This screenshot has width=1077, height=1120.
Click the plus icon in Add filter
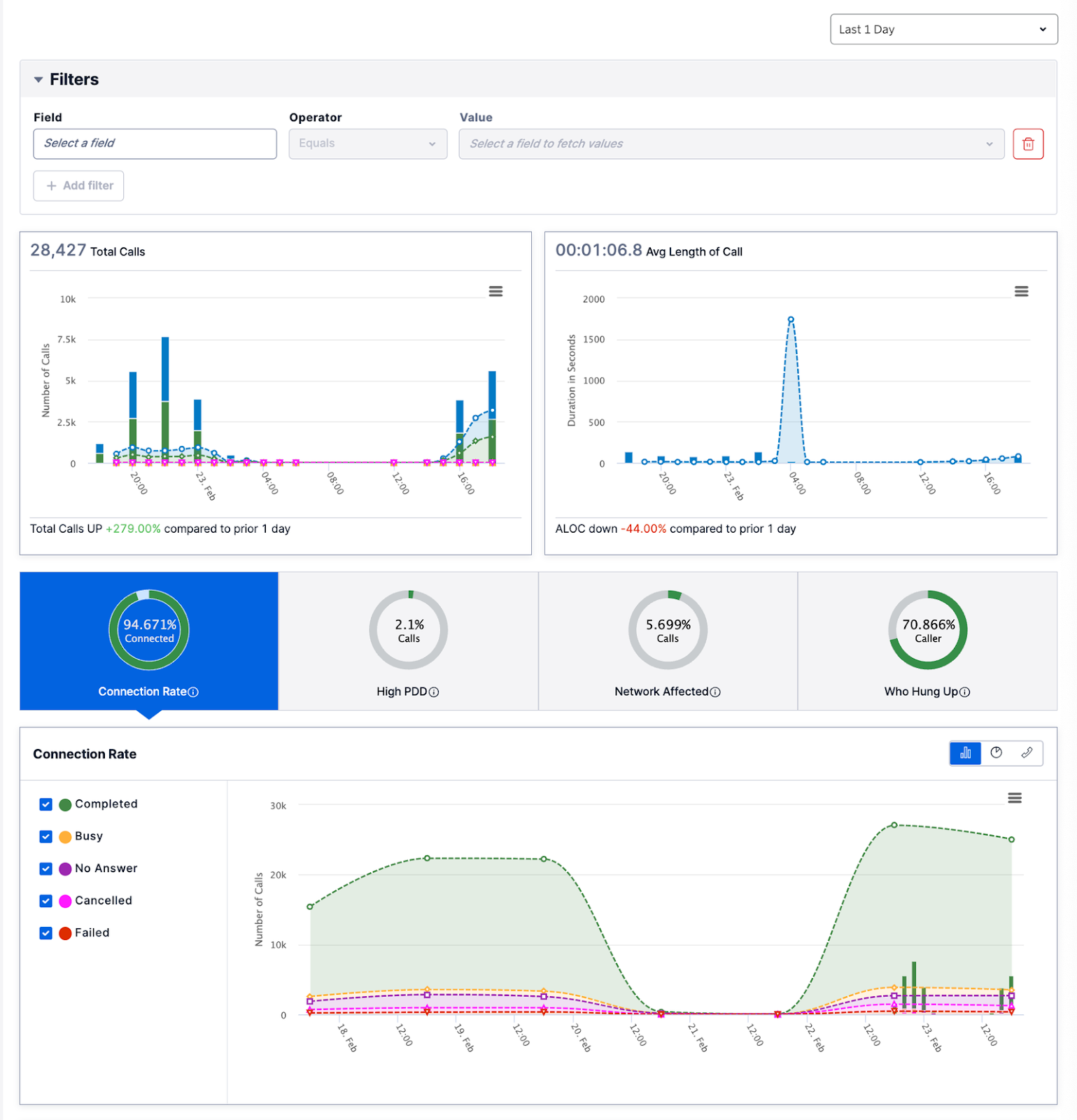click(51, 186)
